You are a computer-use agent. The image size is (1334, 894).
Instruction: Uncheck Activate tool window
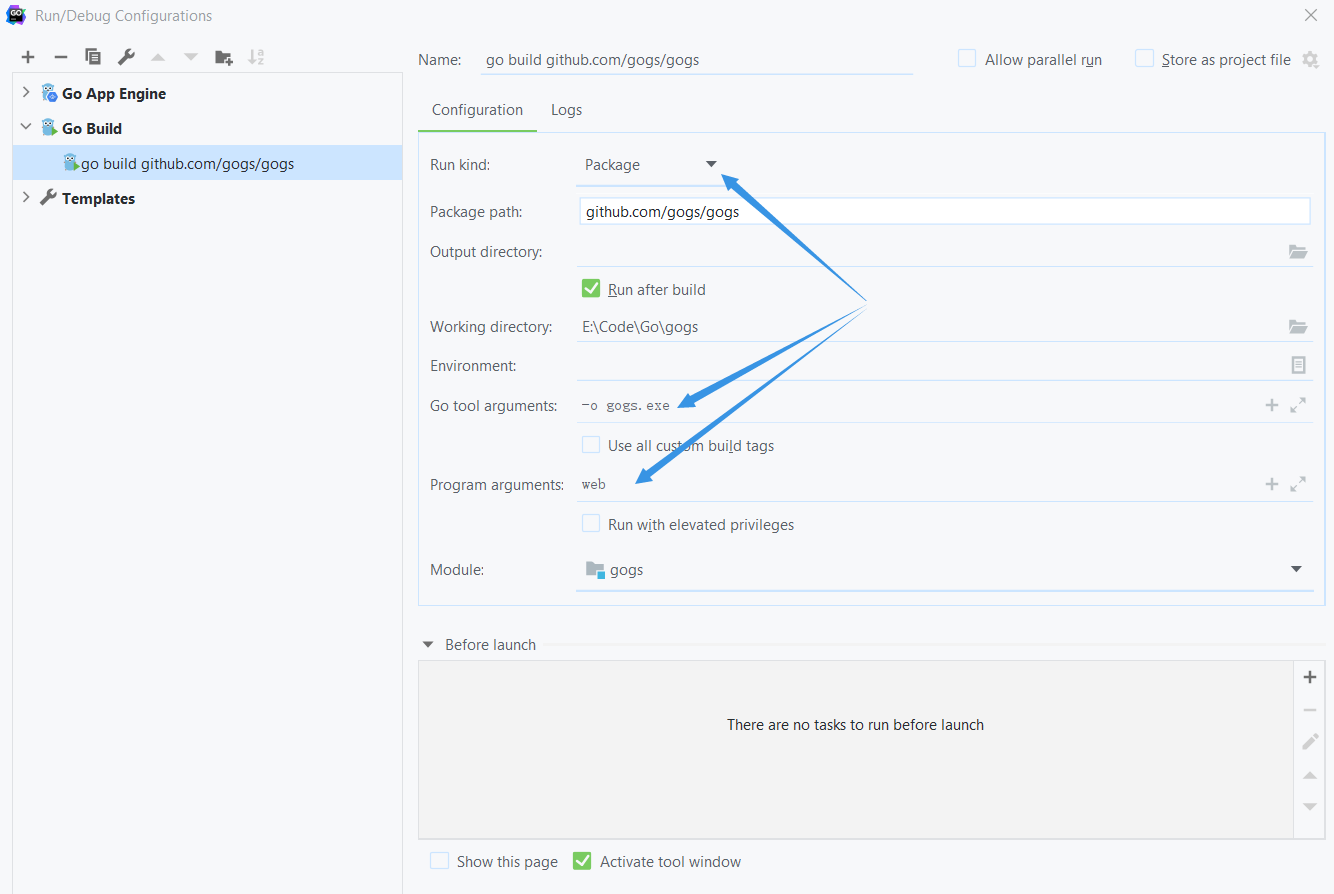coord(582,861)
